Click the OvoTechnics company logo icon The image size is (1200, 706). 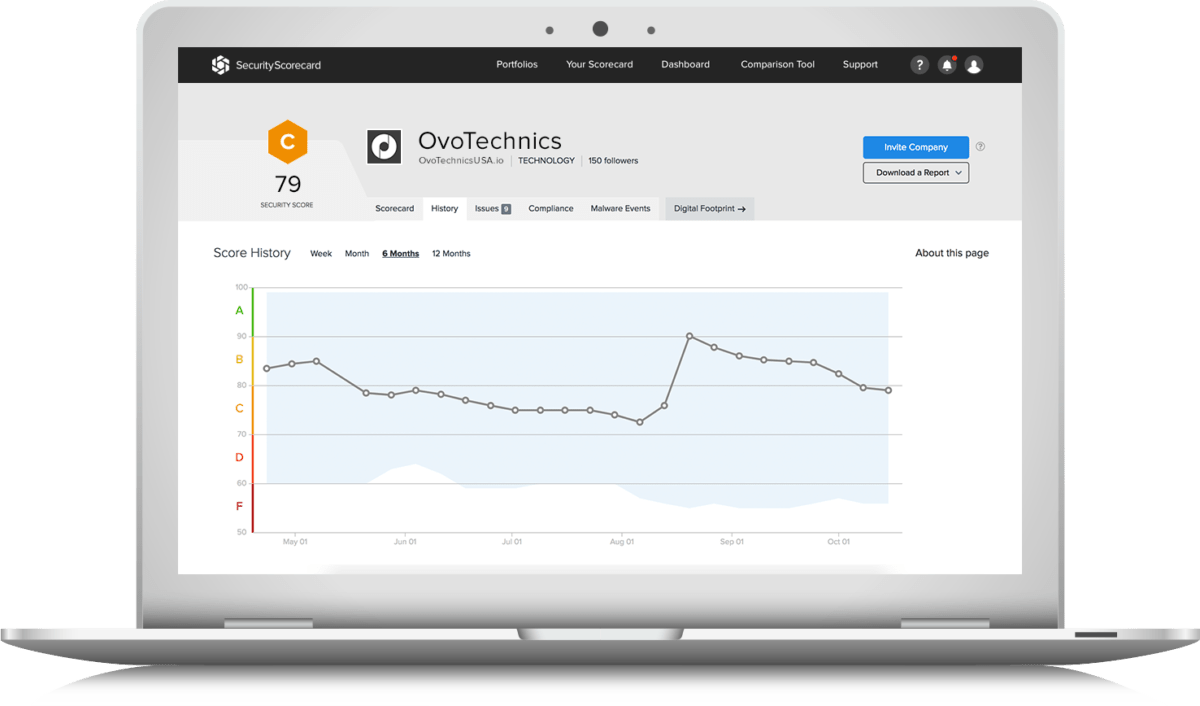click(x=384, y=146)
